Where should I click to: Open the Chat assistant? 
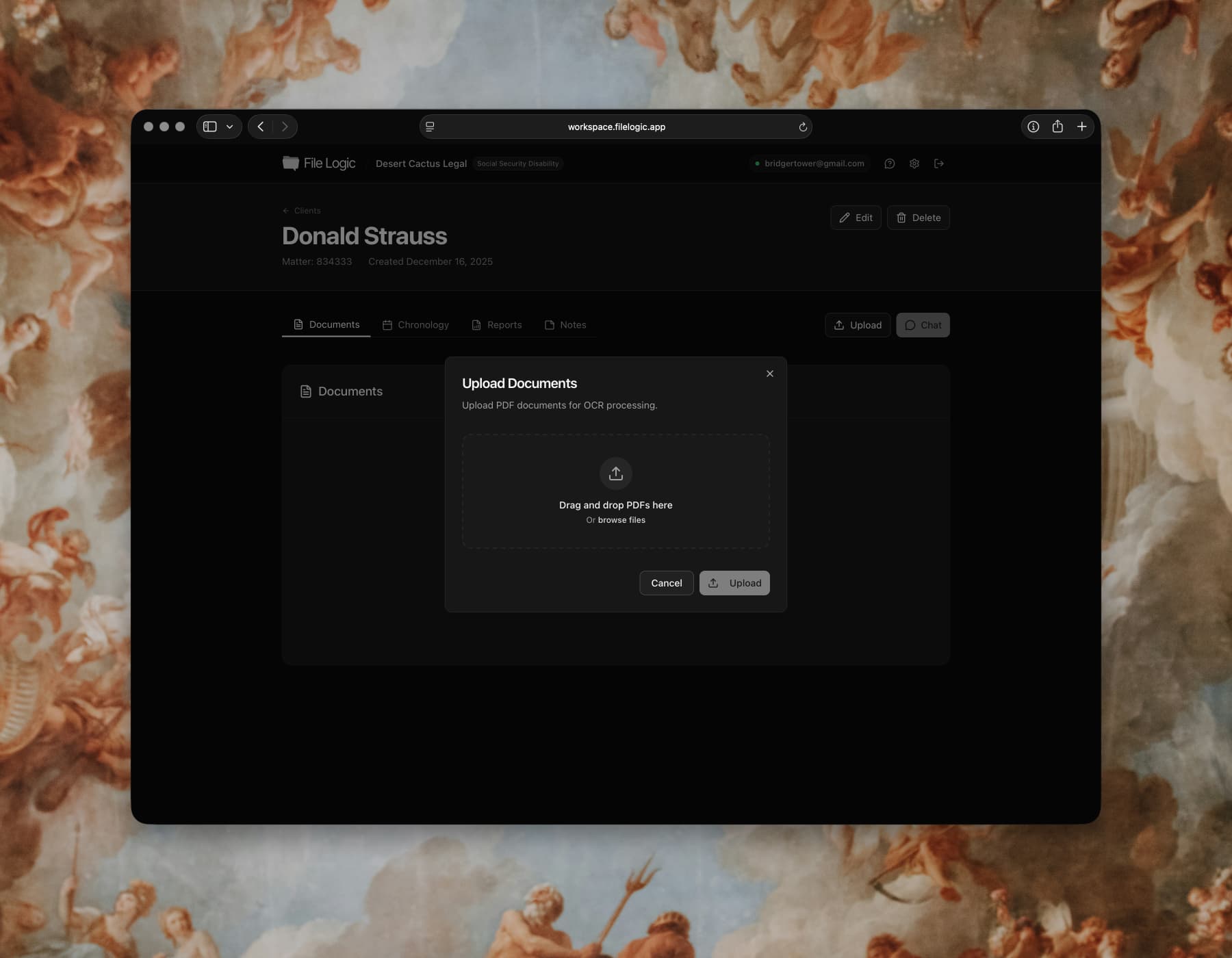pyautogui.click(x=923, y=325)
